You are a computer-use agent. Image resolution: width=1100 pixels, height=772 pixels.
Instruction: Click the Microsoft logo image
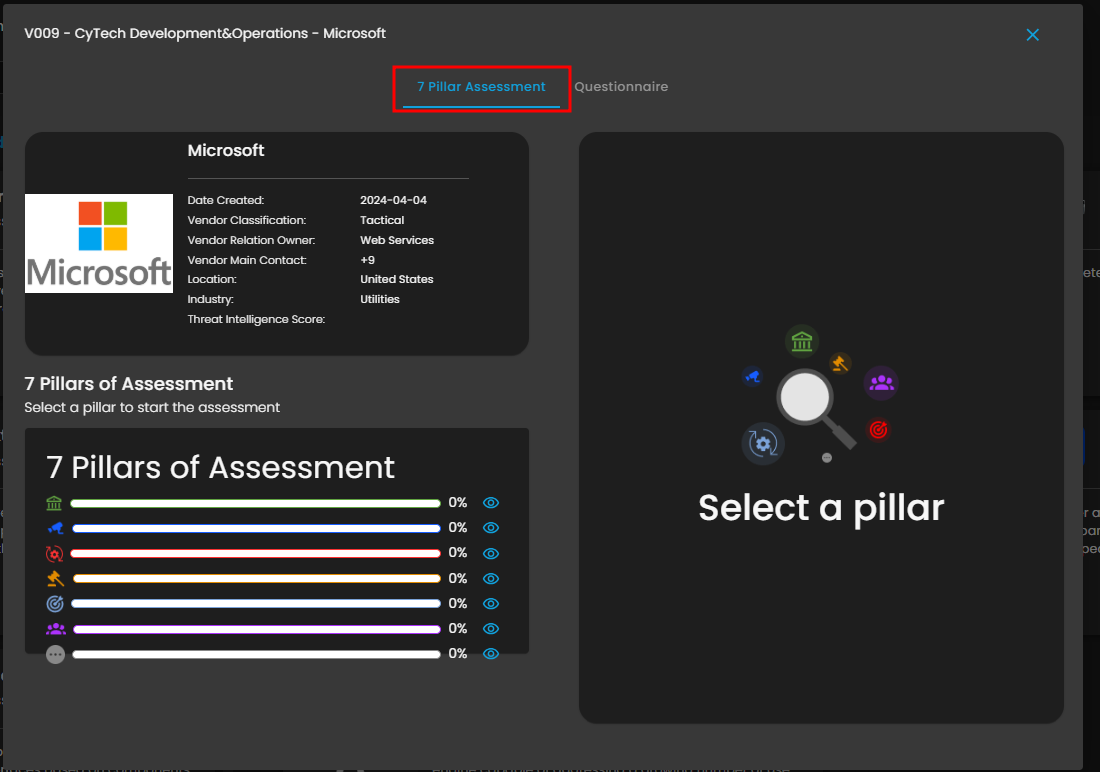(x=99, y=244)
